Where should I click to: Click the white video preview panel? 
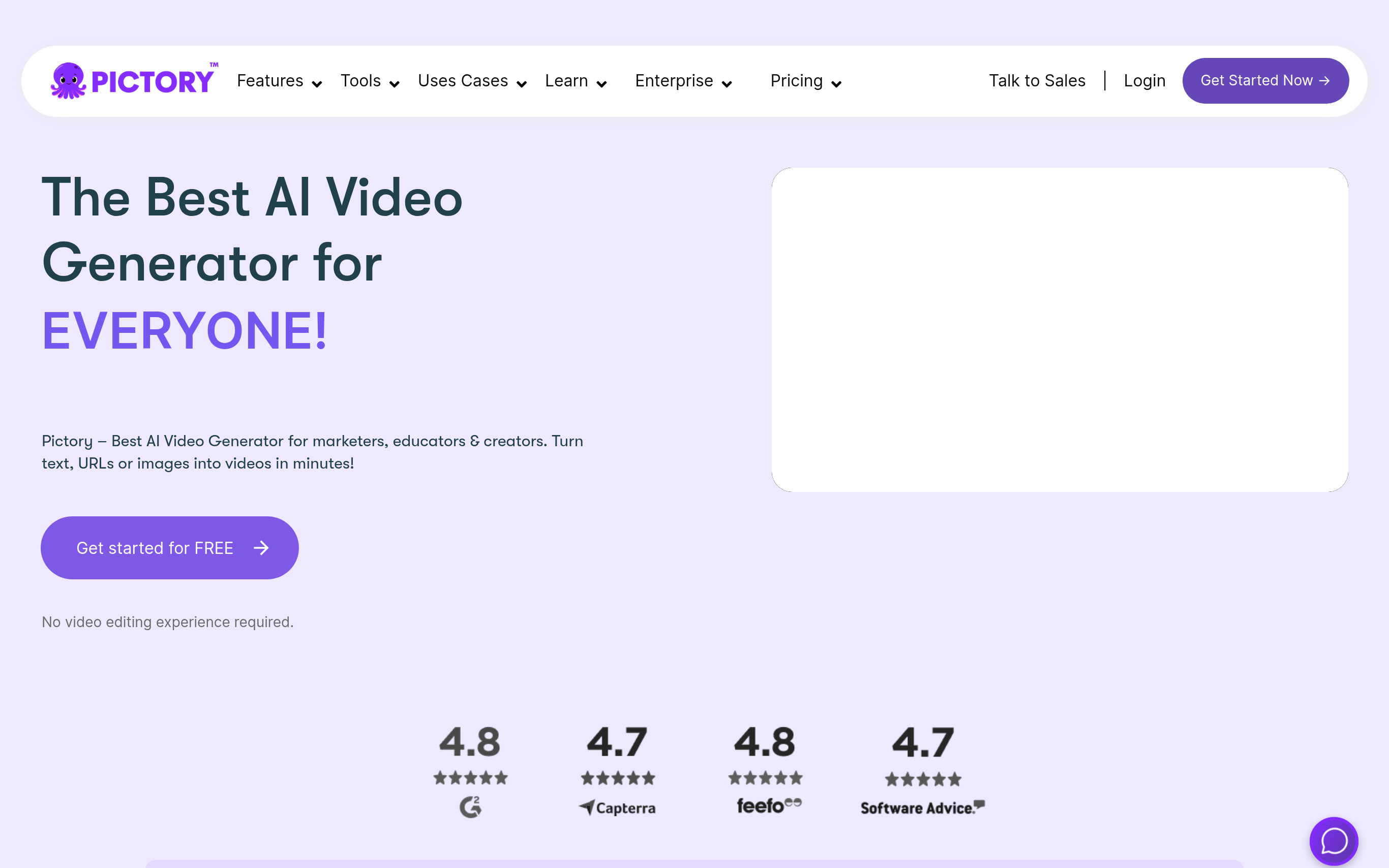point(1060,329)
